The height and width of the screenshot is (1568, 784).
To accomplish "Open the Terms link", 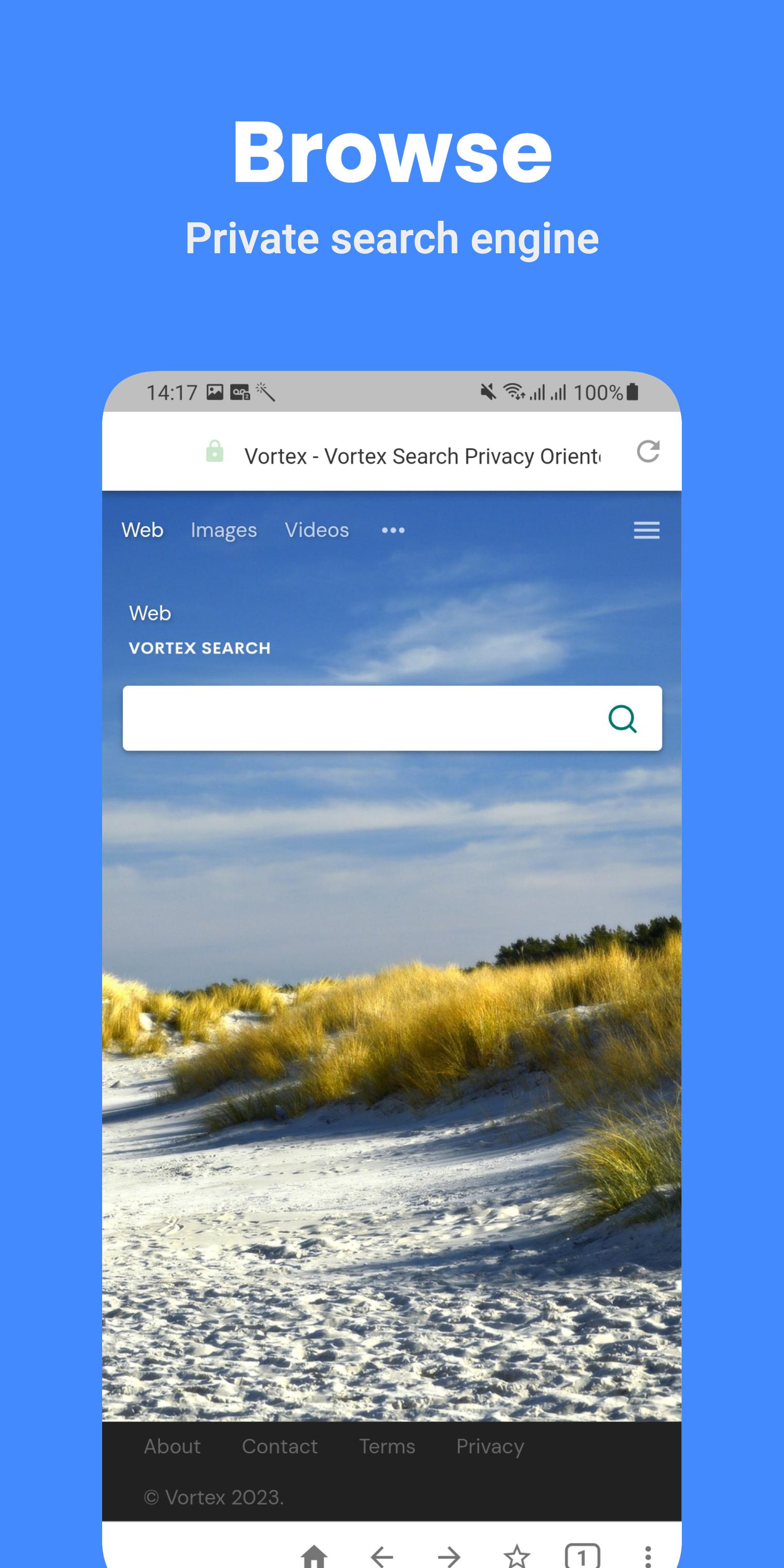I will (387, 1446).
